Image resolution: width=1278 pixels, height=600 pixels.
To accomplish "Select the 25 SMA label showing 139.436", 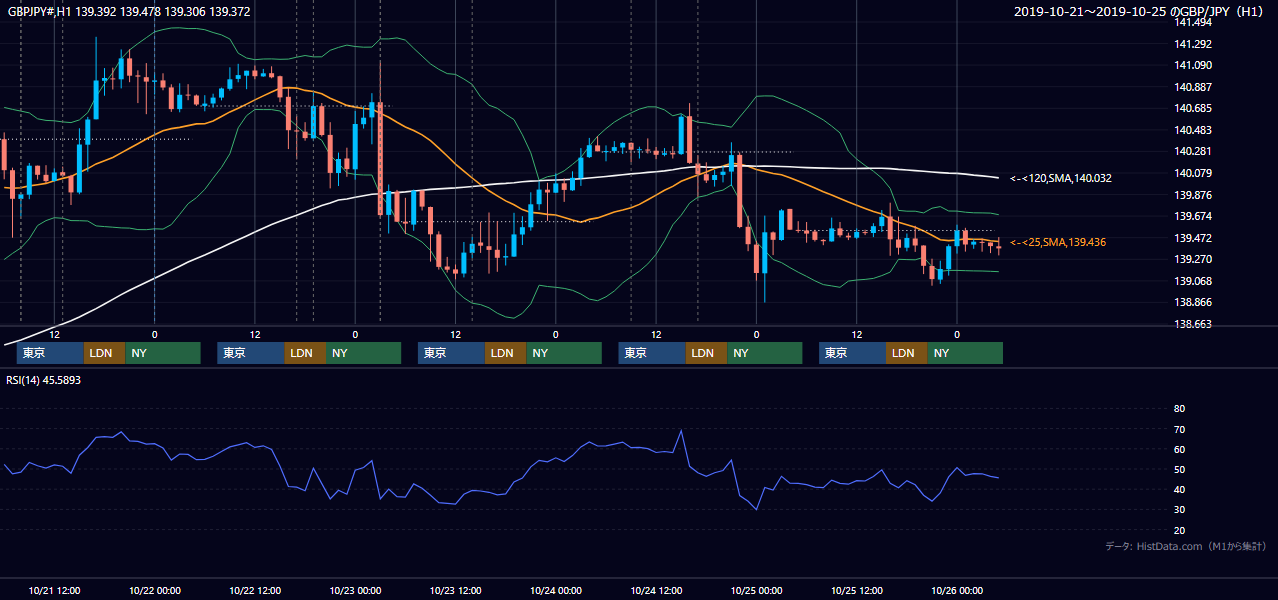I will [x=1058, y=242].
